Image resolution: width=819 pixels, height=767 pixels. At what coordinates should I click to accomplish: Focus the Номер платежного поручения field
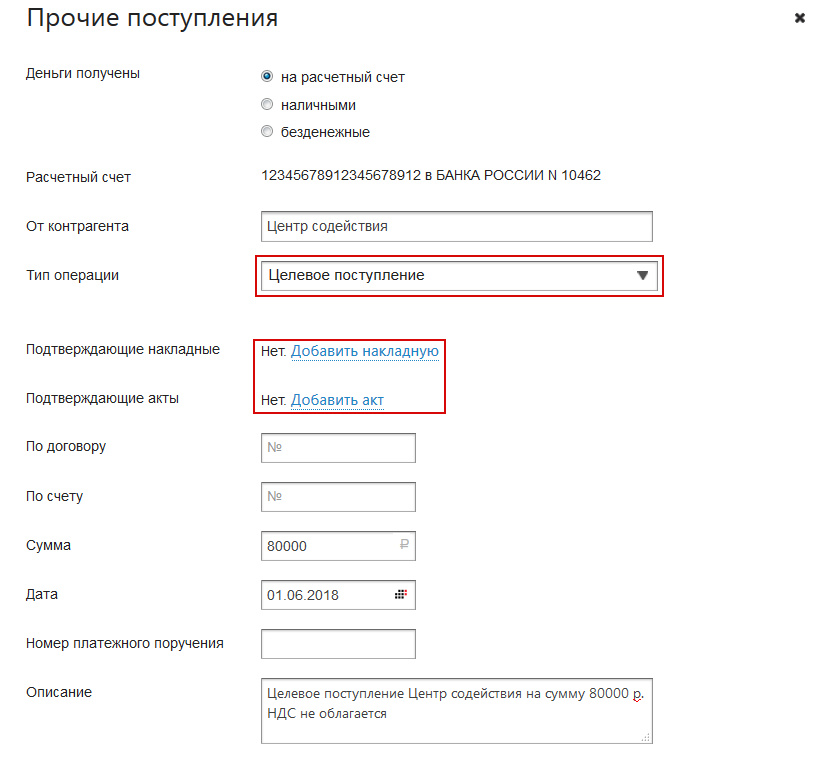click(x=338, y=644)
